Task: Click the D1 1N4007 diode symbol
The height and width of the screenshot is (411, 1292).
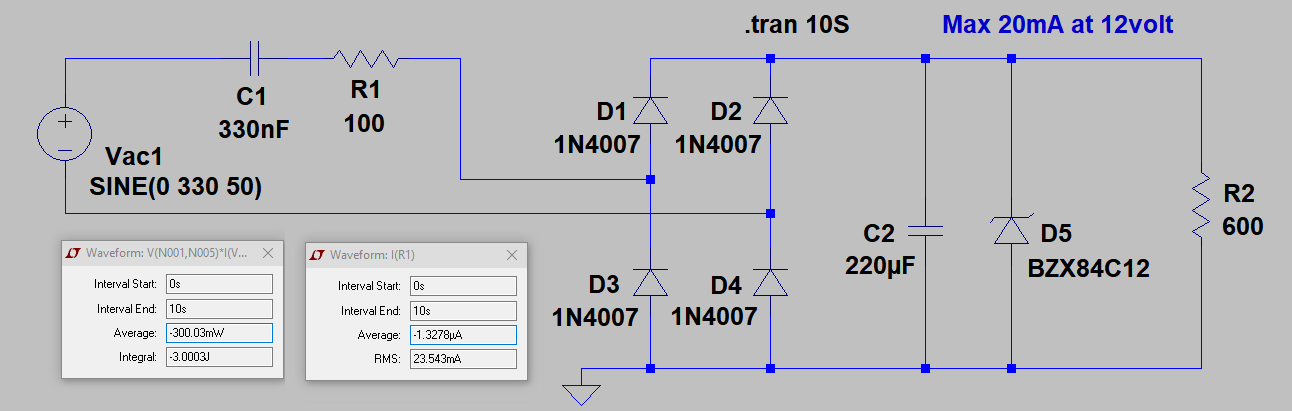Action: coord(651,110)
